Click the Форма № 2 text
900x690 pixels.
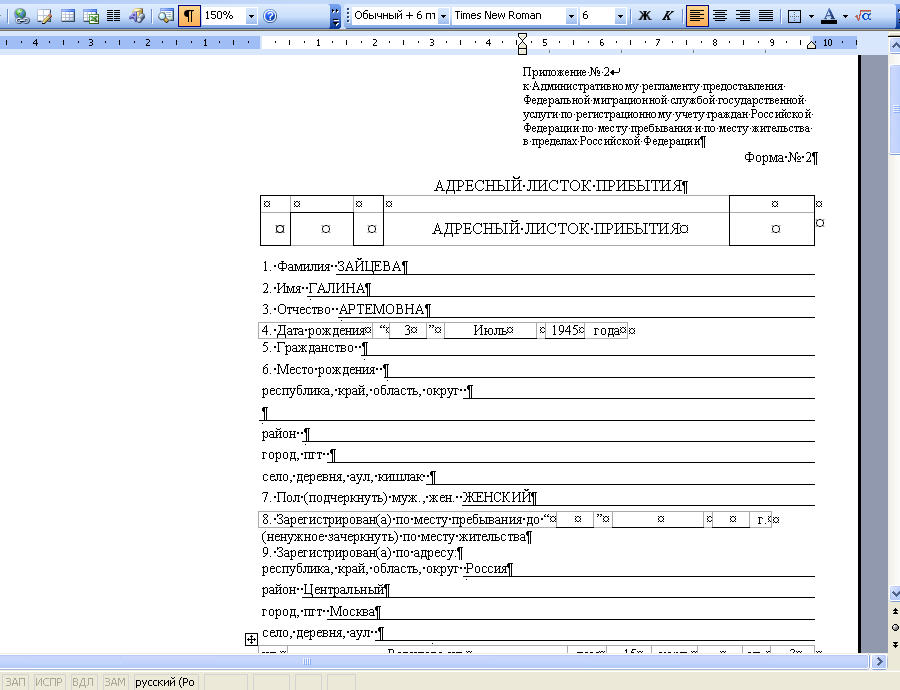pyautogui.click(x=778, y=157)
